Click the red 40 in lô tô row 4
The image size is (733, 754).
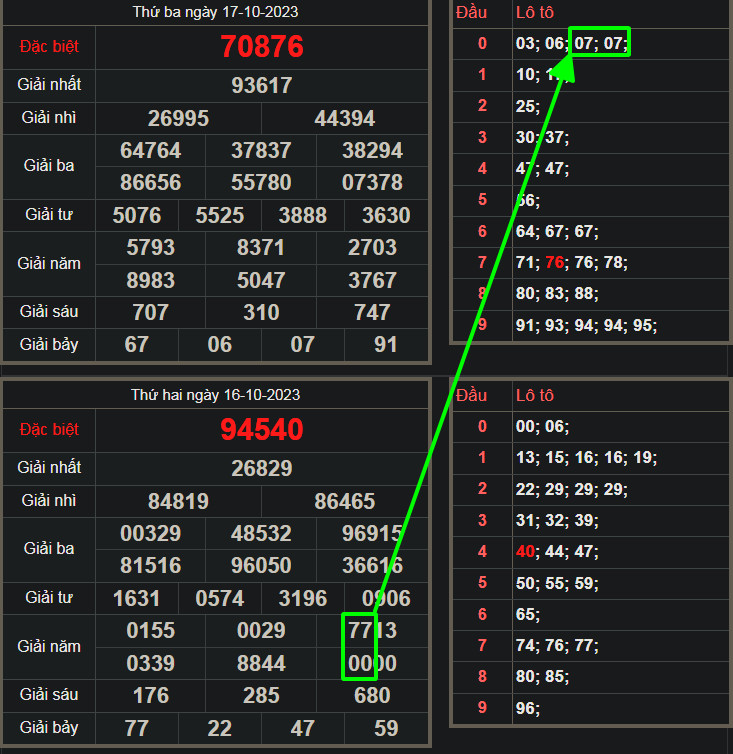[x=526, y=551]
